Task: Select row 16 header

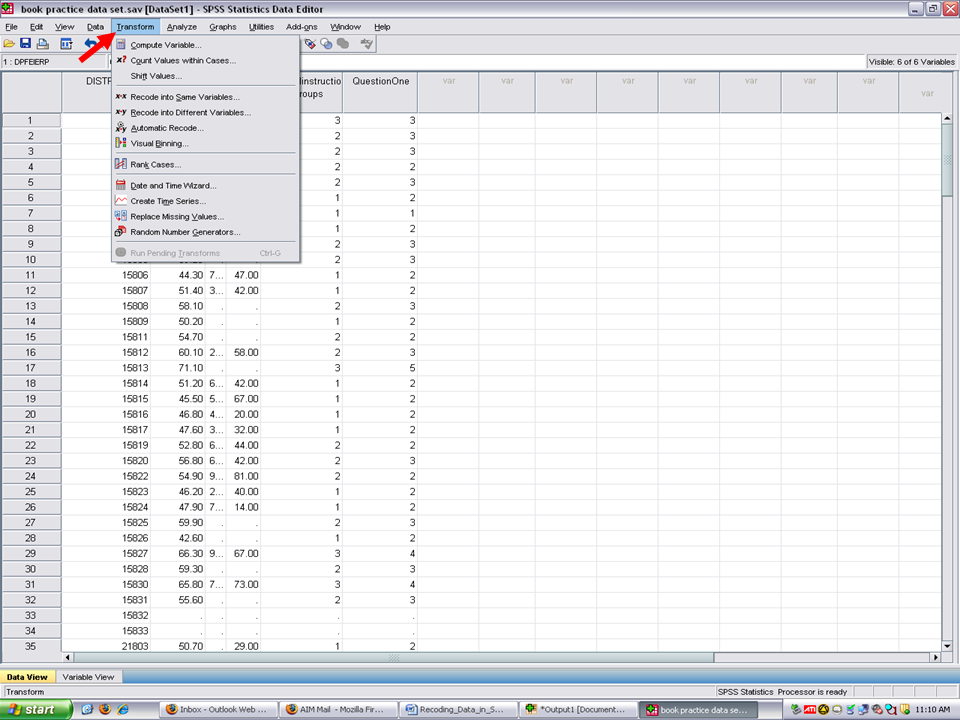Action: click(31, 353)
